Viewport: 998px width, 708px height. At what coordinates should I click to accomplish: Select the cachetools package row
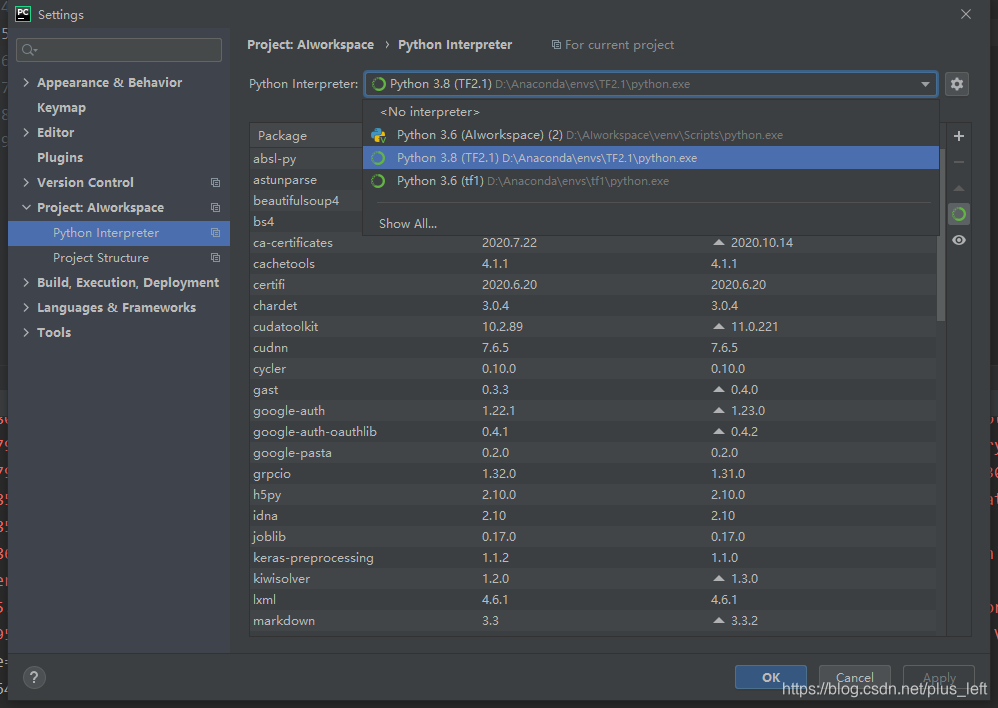[593, 264]
